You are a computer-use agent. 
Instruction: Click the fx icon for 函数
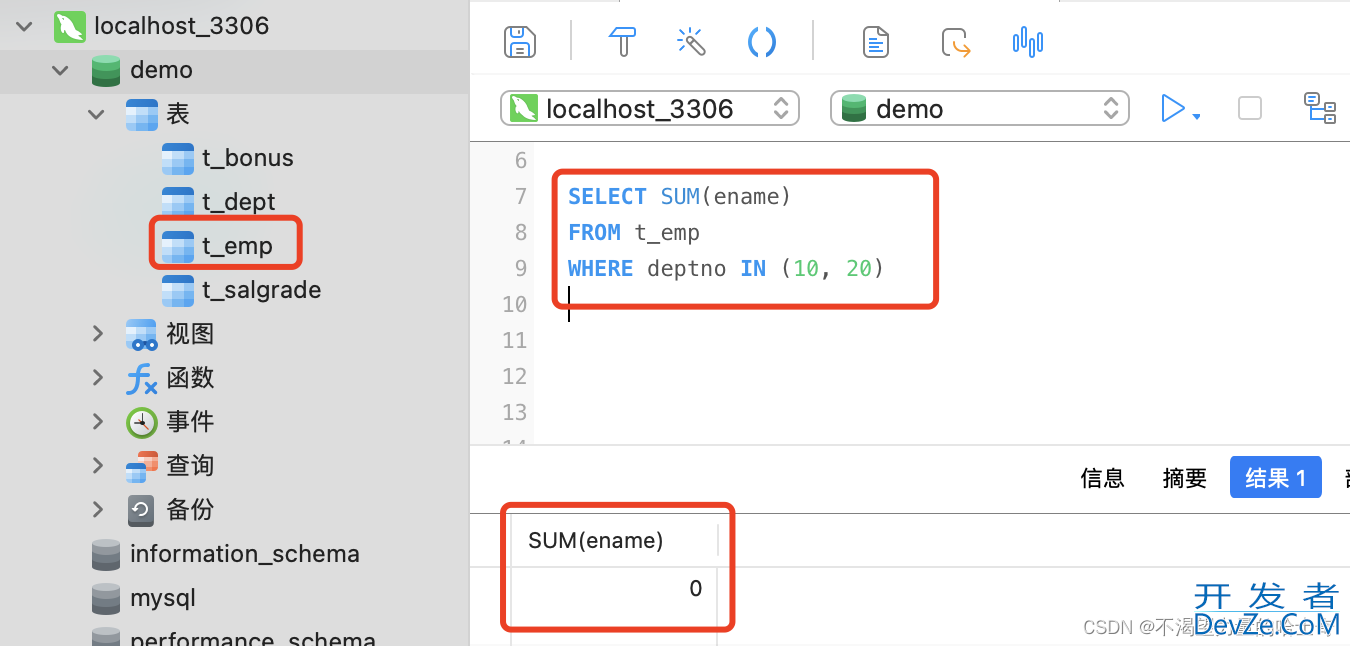[x=142, y=378]
